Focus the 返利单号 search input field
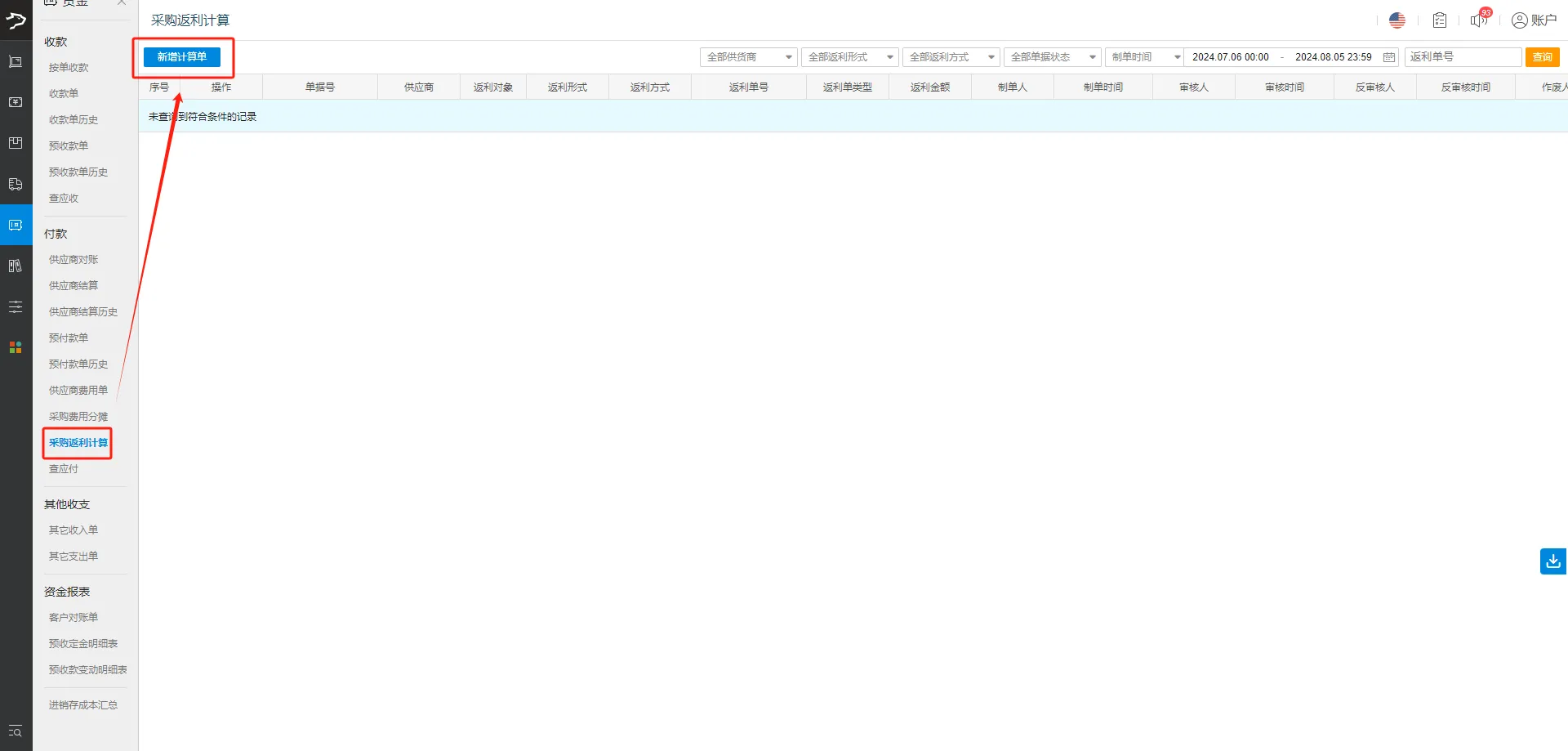Viewport: 1568px width, 751px height. coord(1462,57)
